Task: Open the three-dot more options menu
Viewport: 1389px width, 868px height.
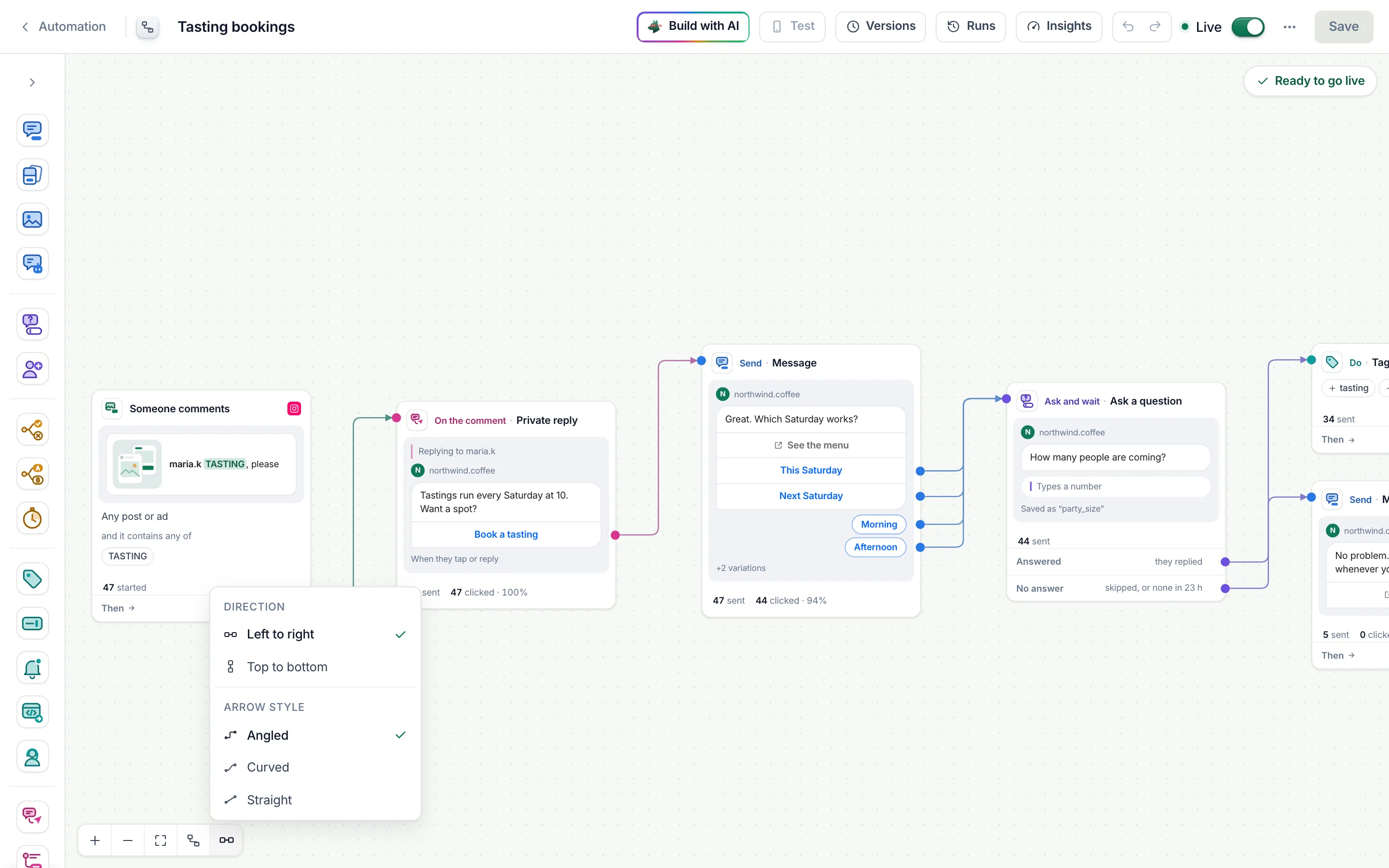Action: tap(1290, 27)
